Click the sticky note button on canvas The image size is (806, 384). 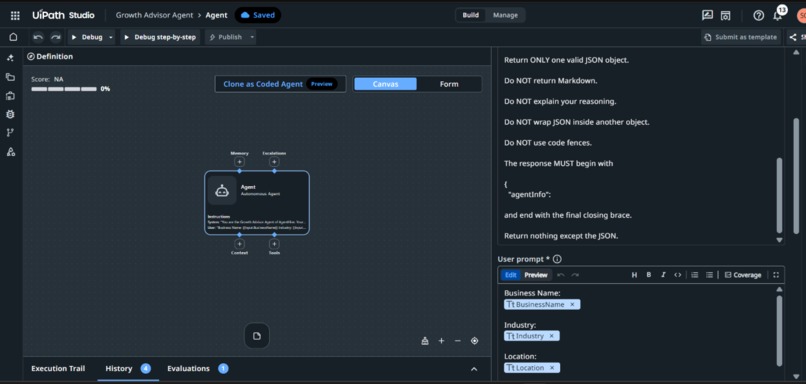coord(257,336)
